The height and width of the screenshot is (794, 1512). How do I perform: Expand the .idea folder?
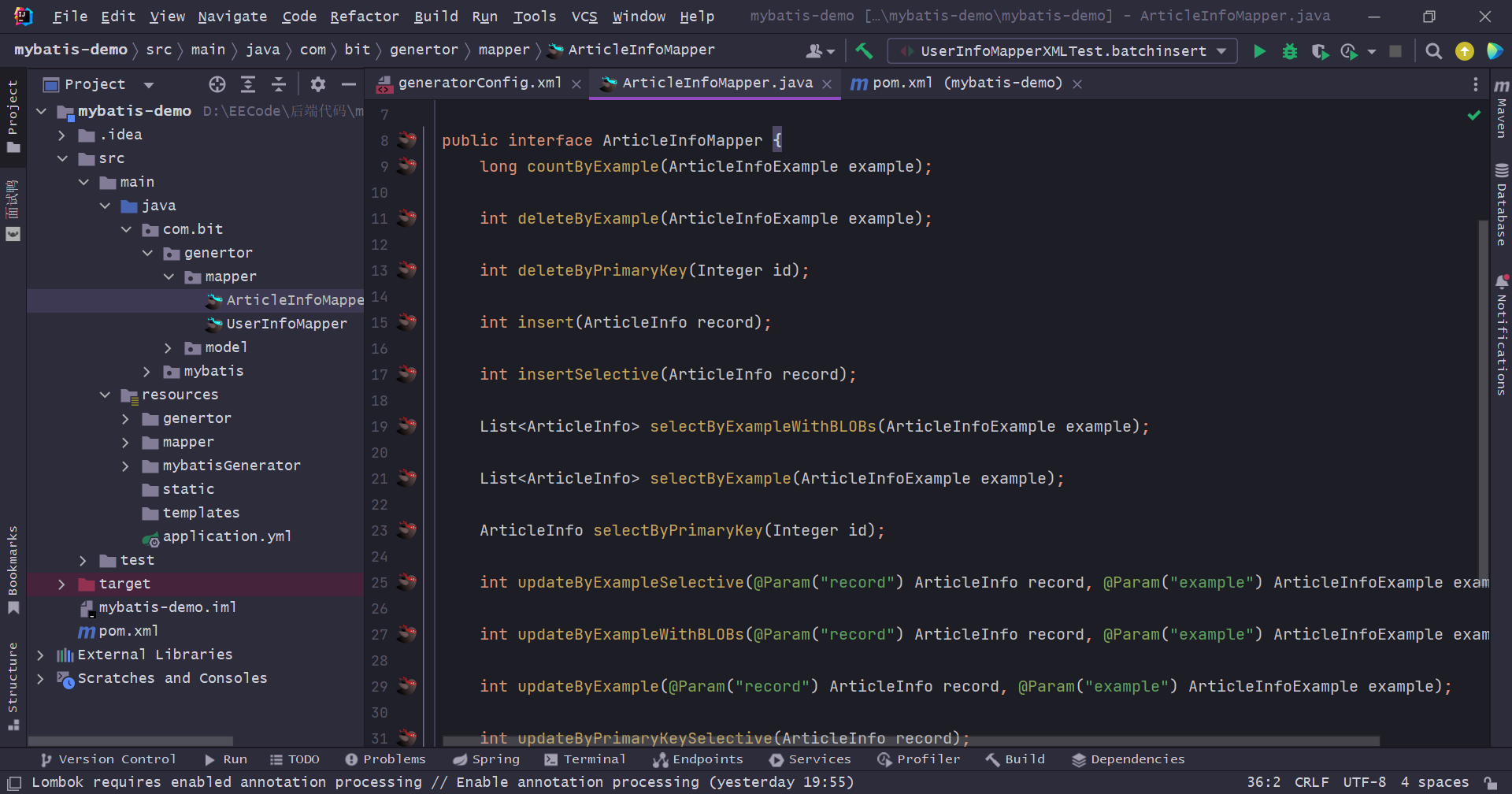(62, 135)
